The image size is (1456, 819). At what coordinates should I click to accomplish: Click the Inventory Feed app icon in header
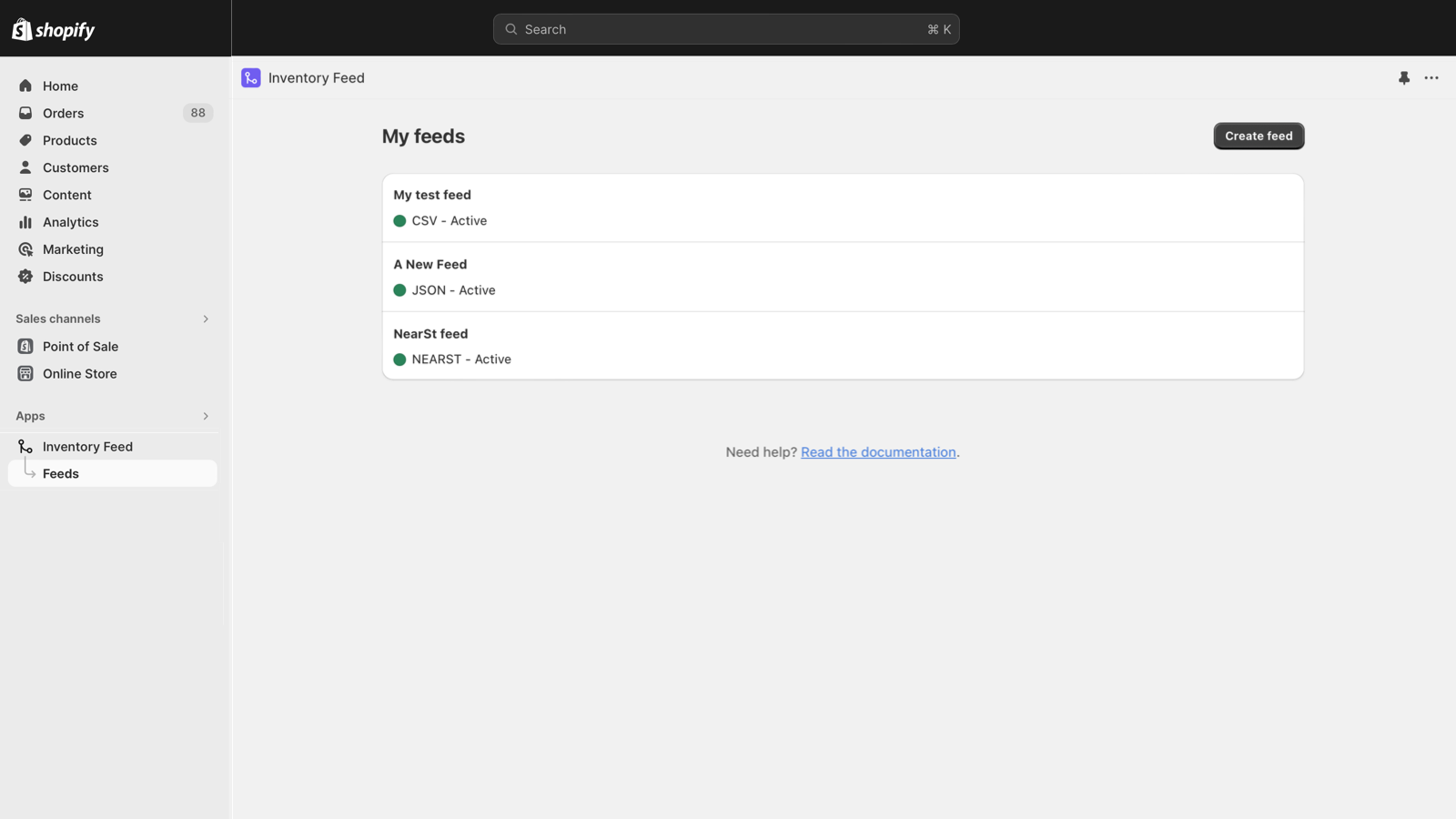251,78
